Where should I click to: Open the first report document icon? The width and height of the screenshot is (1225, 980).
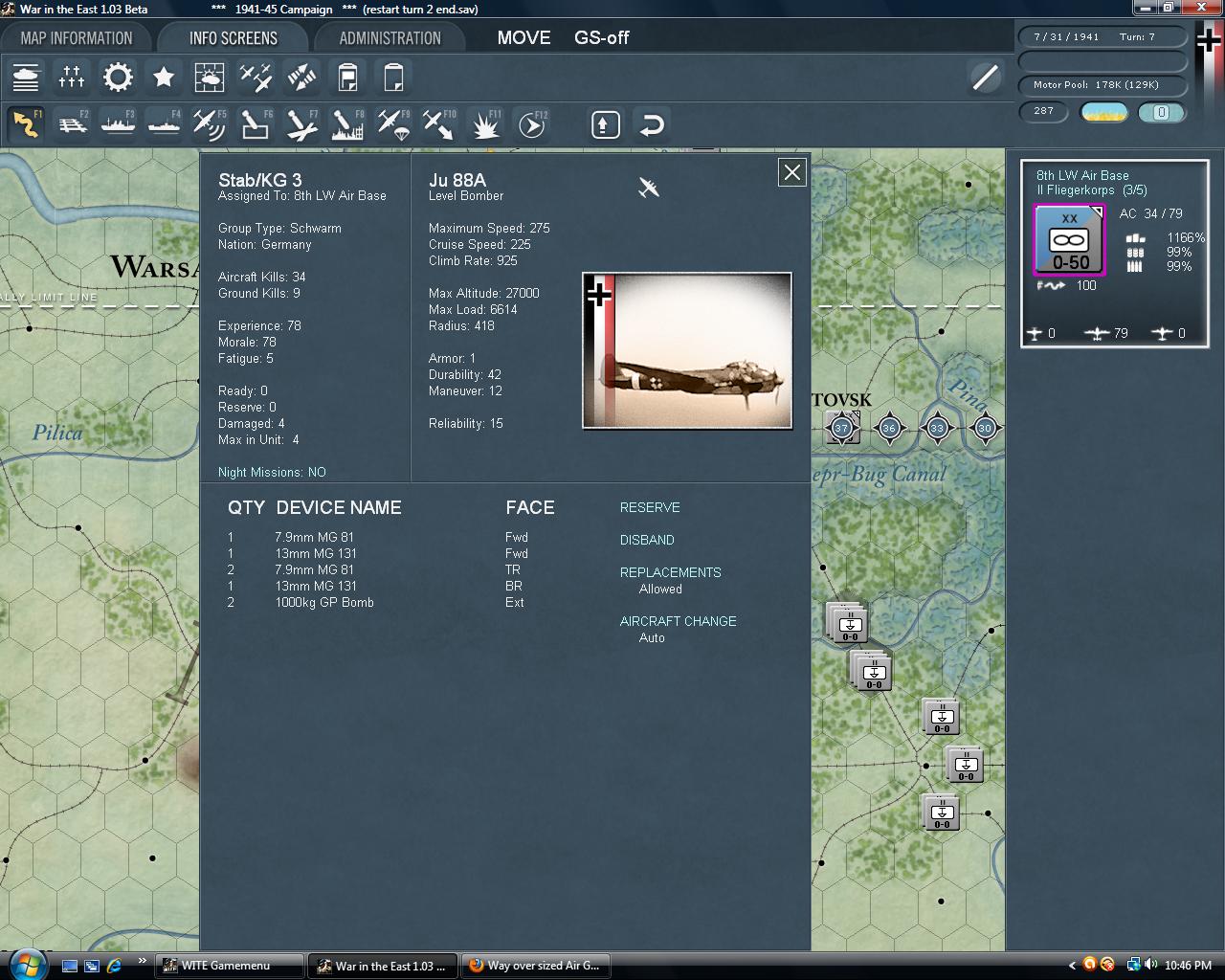click(x=347, y=77)
